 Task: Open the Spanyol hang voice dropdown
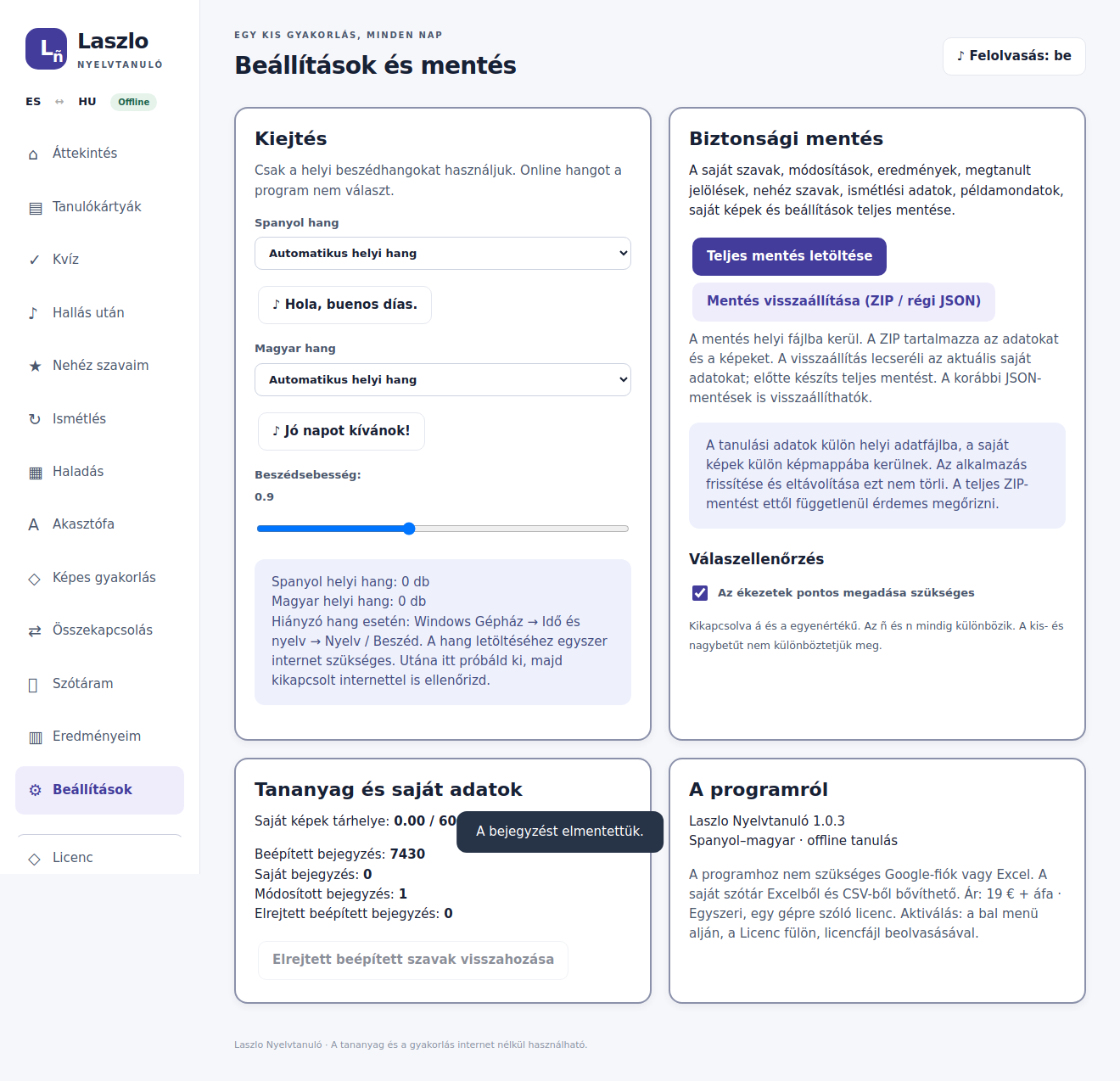tap(443, 254)
